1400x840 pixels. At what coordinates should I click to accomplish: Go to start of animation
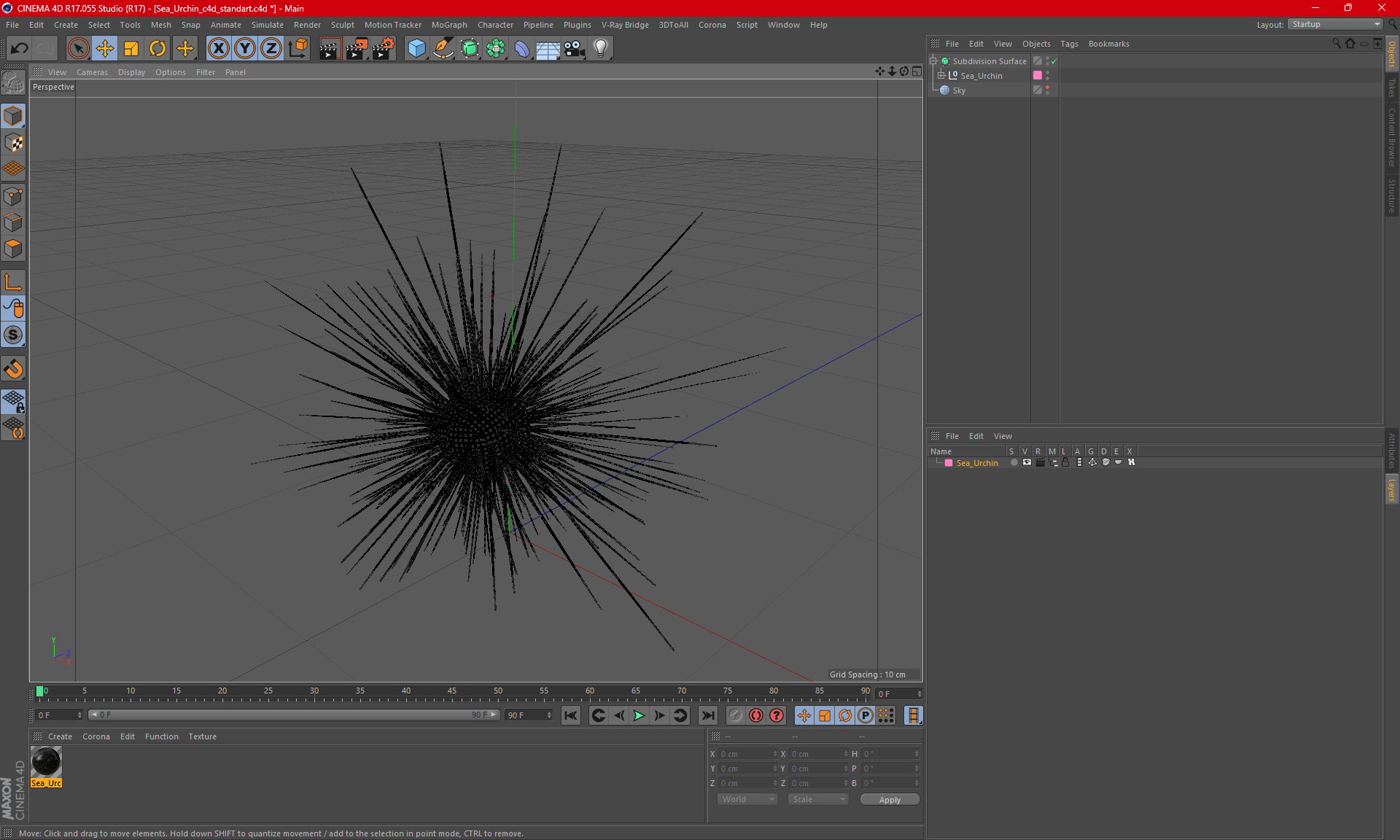tap(571, 715)
